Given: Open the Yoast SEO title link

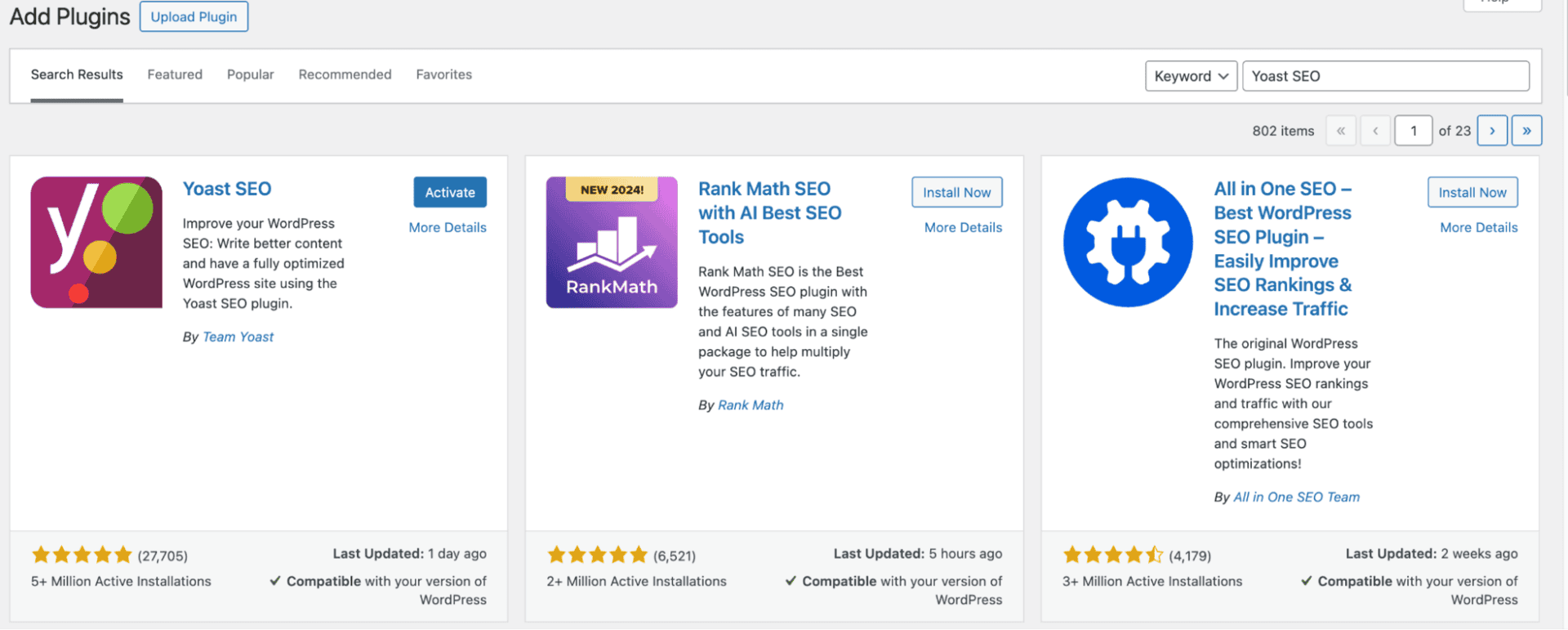Looking at the screenshot, I should coord(227,189).
